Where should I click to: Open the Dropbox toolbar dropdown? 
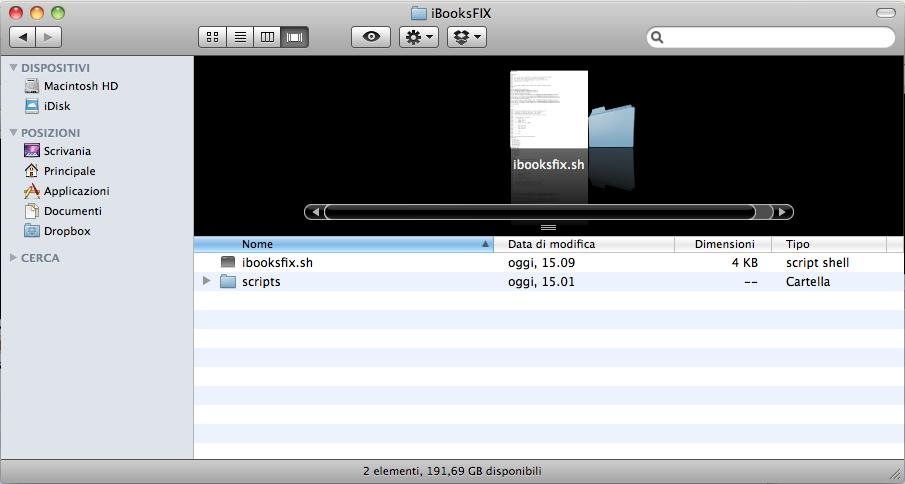pos(466,37)
